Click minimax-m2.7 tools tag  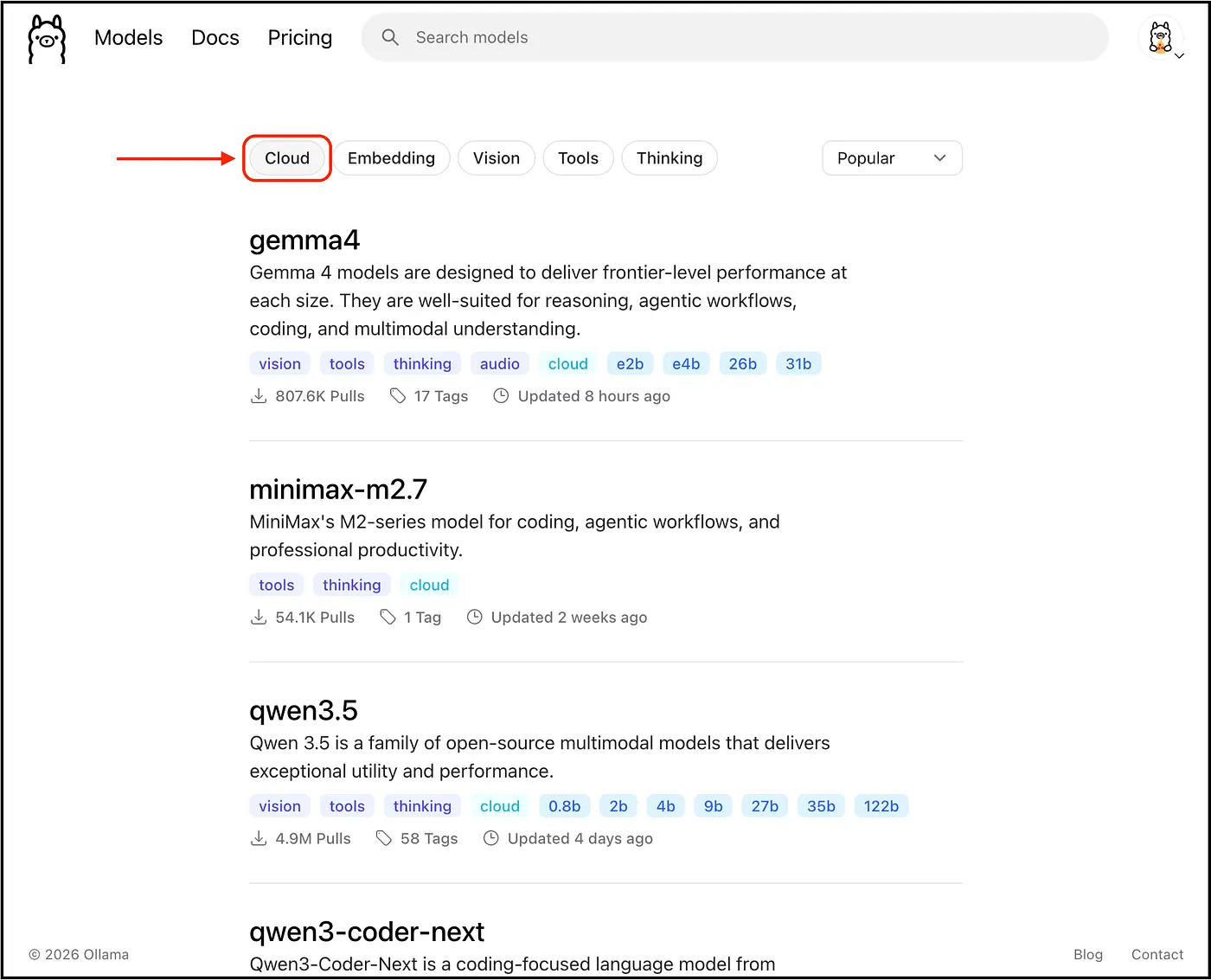pyautogui.click(x=276, y=586)
